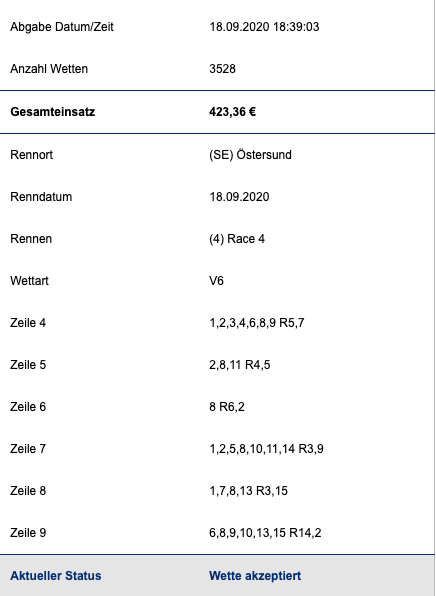This screenshot has width=436, height=596.
Task: Click the bold Gesamteinsatz label
Action: (x=52, y=112)
